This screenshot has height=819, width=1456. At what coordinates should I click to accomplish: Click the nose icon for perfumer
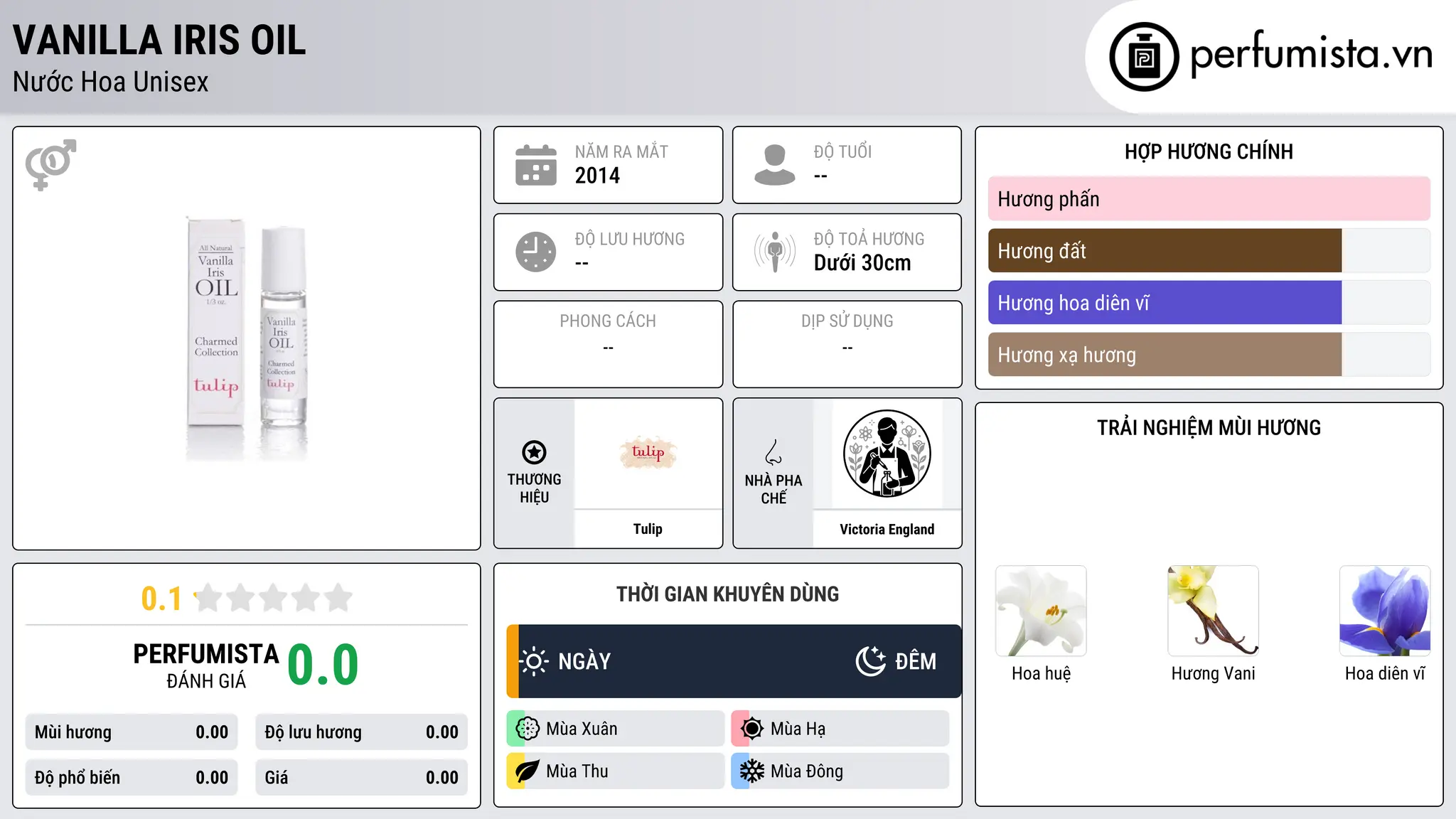[773, 452]
